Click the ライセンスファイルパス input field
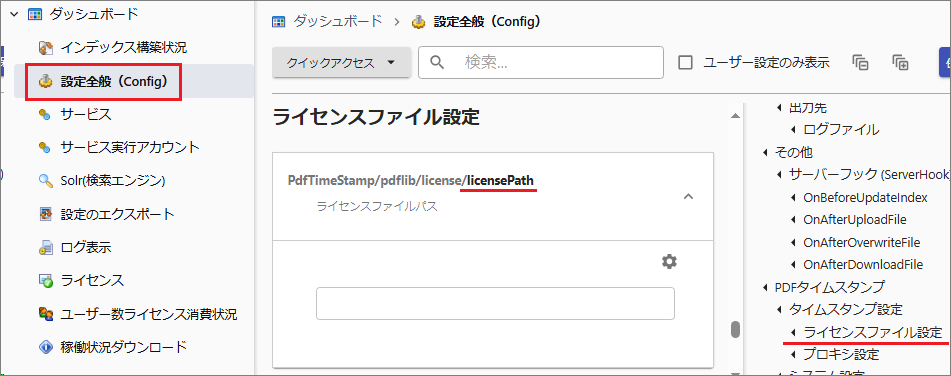This screenshot has width=951, height=376. (495, 303)
